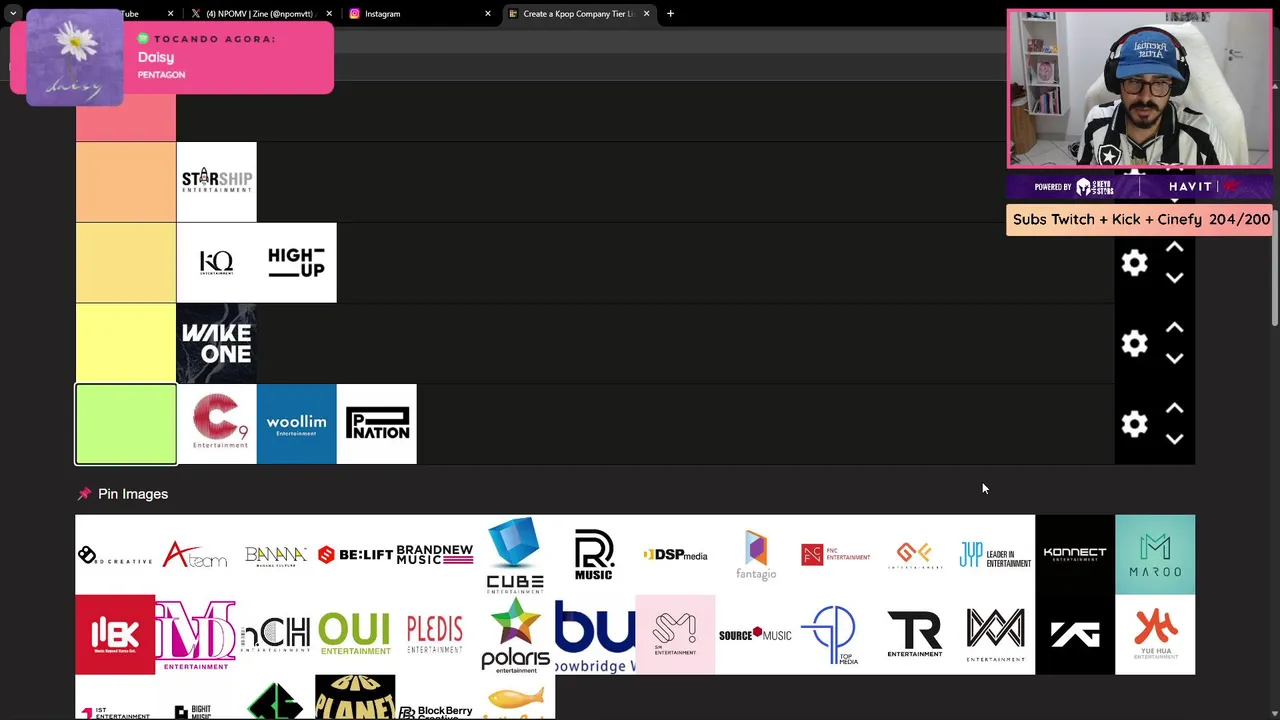Viewport: 1280px width, 720px height.
Task: Close the NPOMV Zine X tab
Action: (x=329, y=14)
